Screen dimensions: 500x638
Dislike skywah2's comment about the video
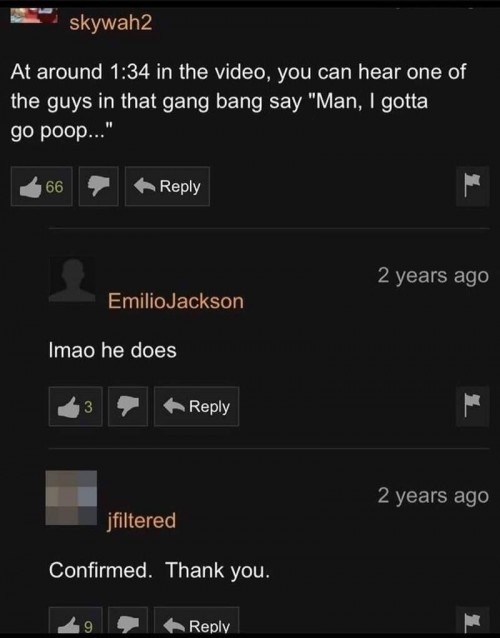(98, 186)
